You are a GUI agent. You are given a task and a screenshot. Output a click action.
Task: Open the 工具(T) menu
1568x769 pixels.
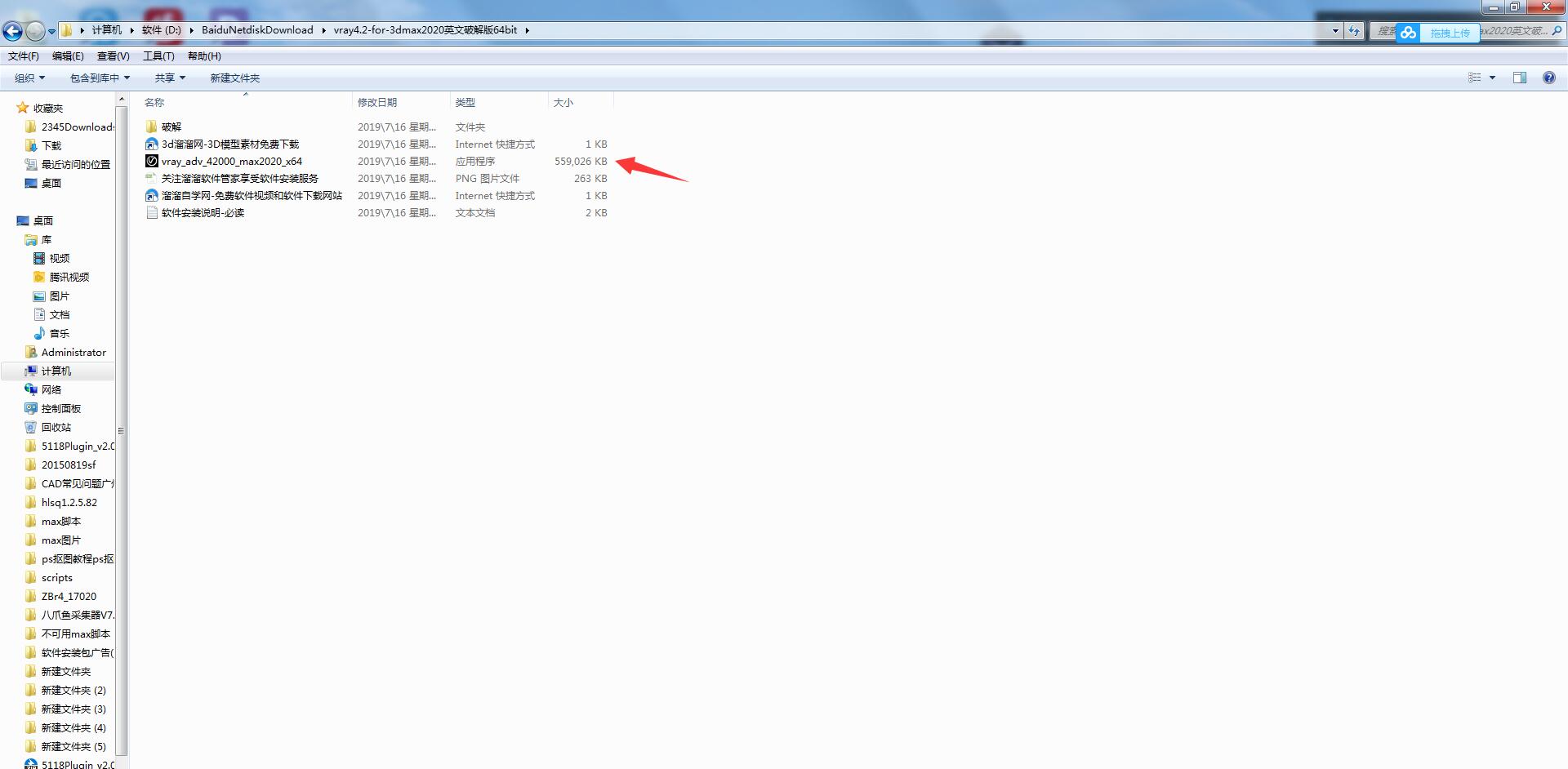click(158, 56)
